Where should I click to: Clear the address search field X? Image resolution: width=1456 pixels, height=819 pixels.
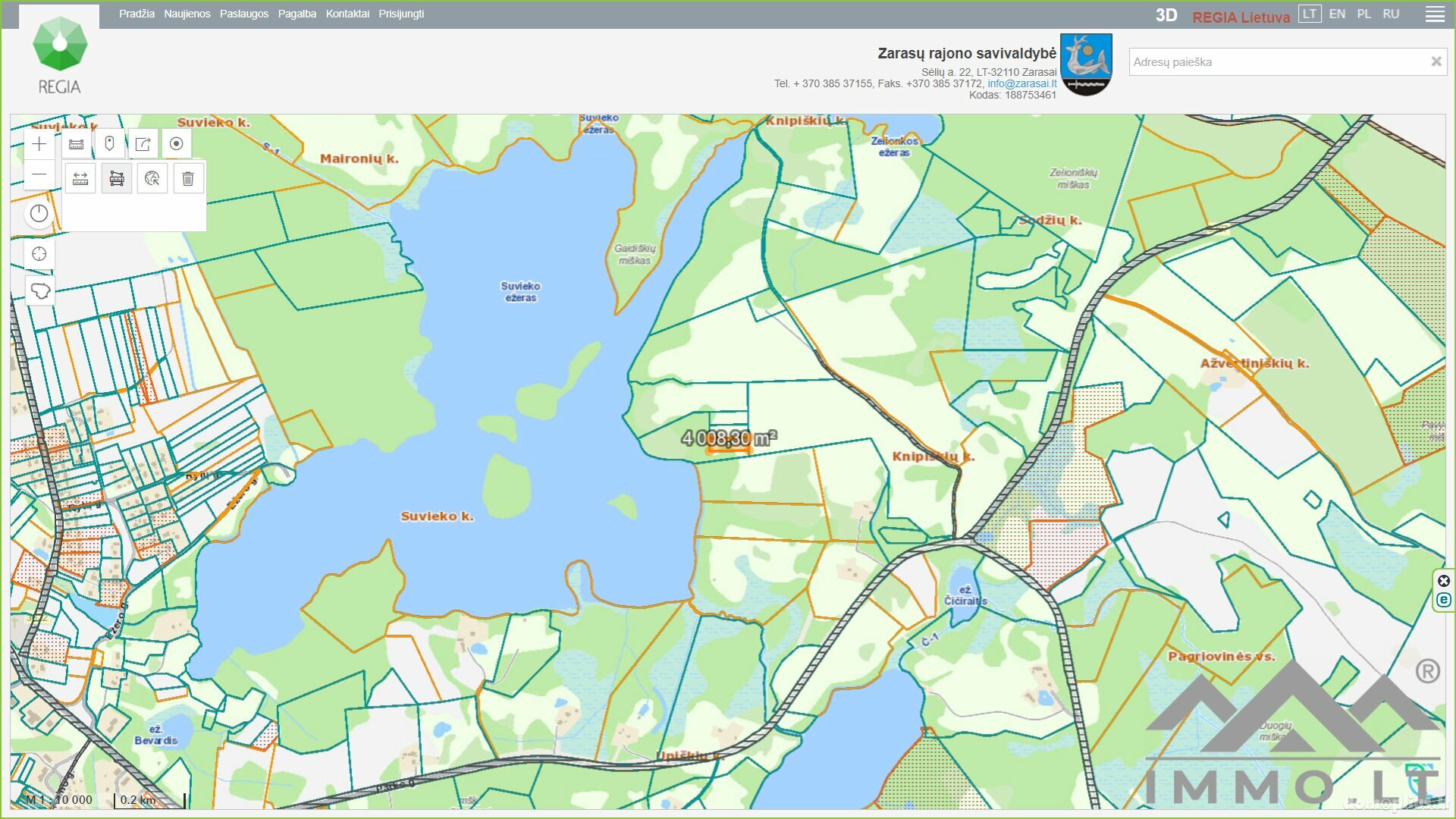click(x=1436, y=61)
